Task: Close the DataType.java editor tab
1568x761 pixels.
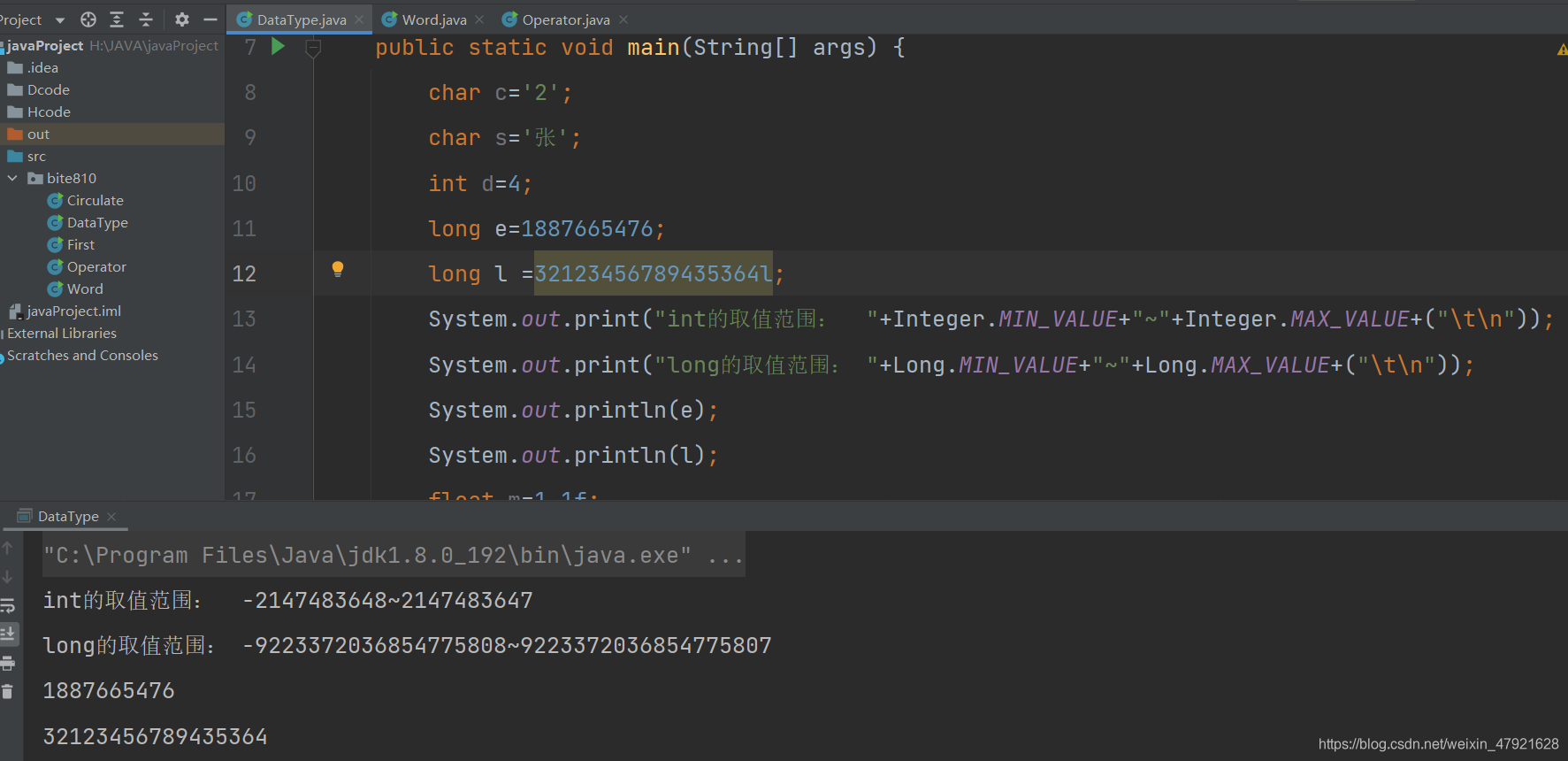Action: (x=359, y=19)
